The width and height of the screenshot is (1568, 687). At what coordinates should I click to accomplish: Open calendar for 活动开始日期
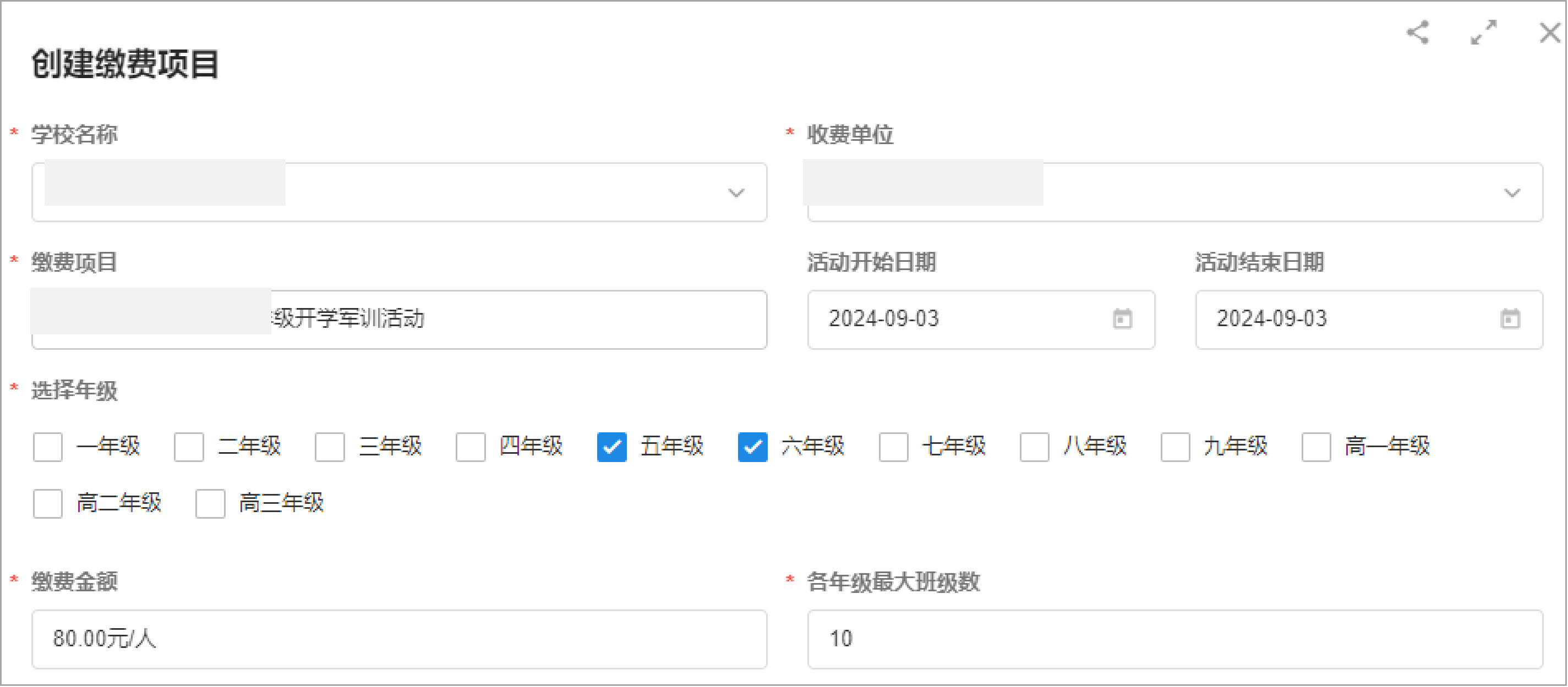[1122, 319]
